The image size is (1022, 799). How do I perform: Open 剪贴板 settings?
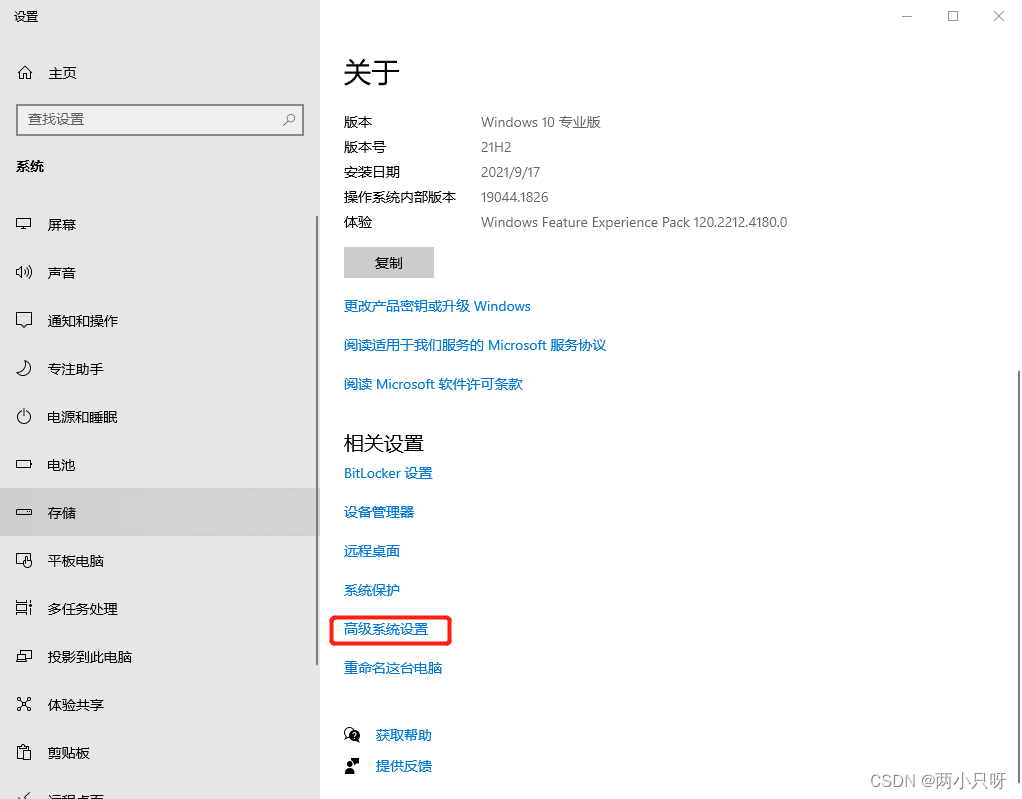pyautogui.click(x=158, y=753)
